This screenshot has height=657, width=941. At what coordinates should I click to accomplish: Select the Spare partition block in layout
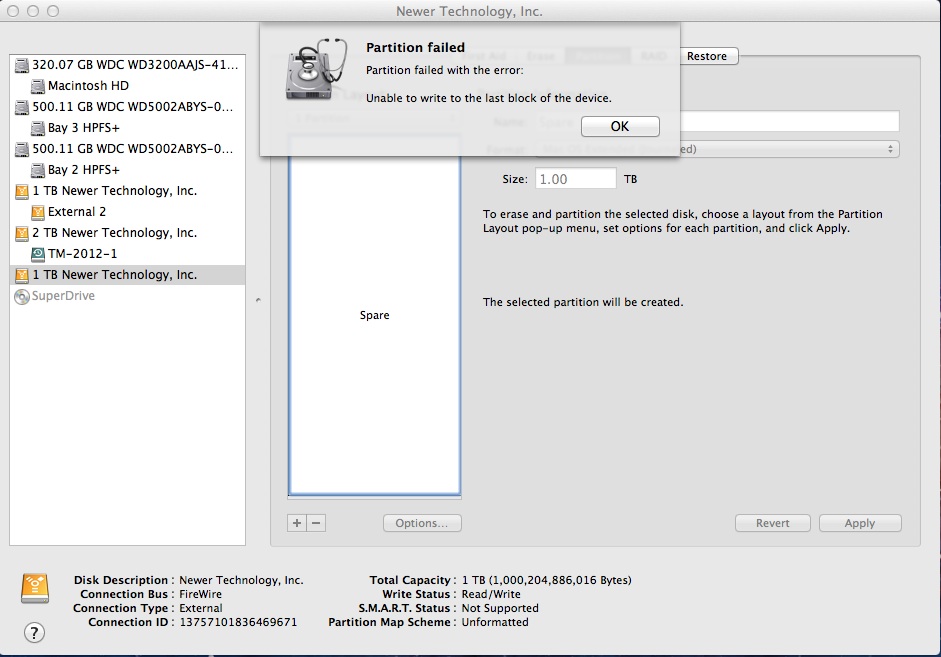(374, 315)
